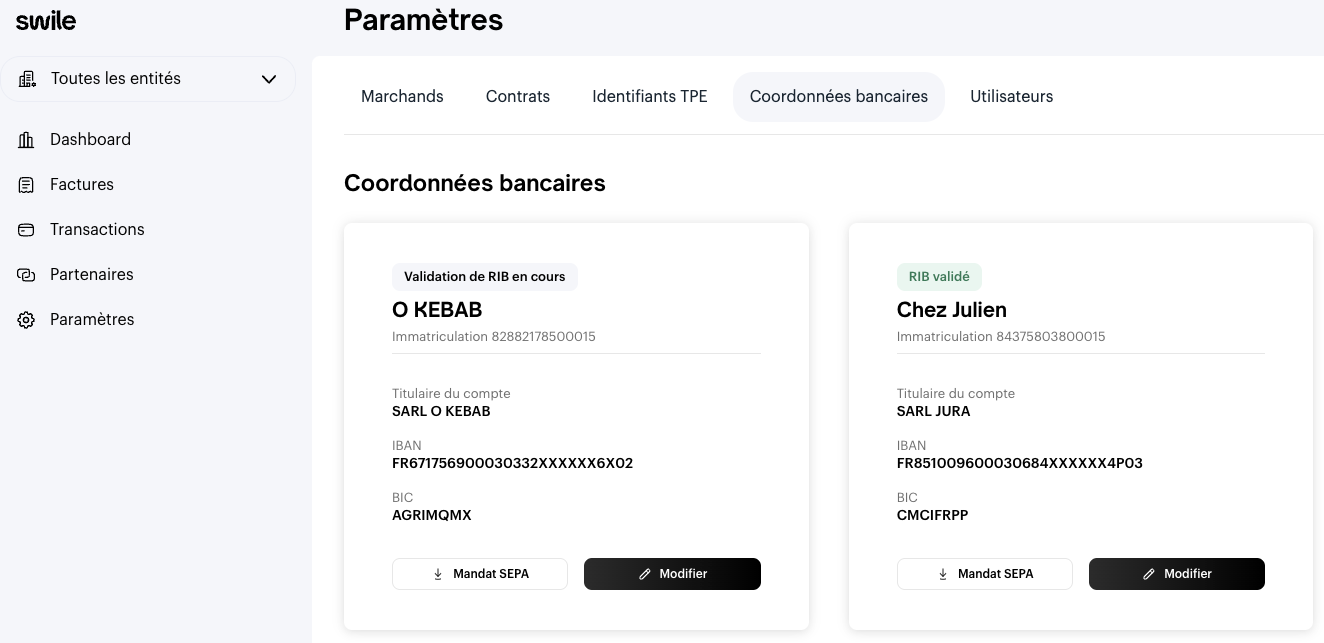Screen dimensions: 1324x643
Task: Click the download icon on O KEBAB Mandat SEPA
Action: coord(438,574)
